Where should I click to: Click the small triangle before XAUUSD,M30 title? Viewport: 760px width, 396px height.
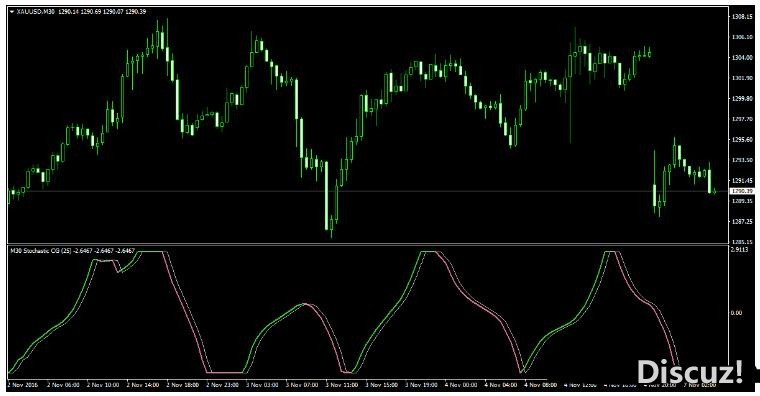point(12,12)
